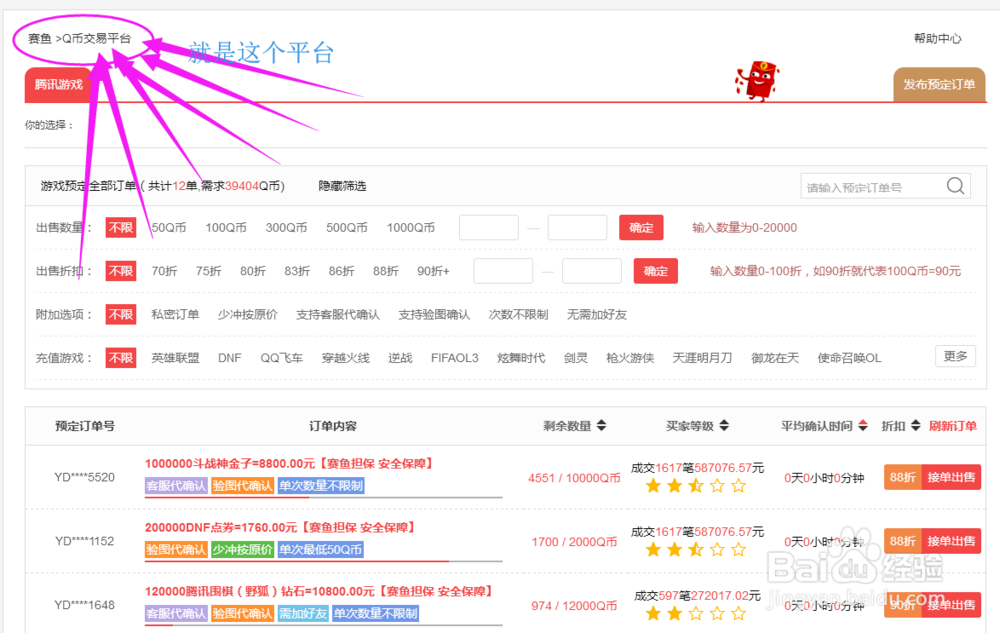Sort orders using 买家等级 arrows
The height and width of the screenshot is (633, 1000).
(725, 425)
